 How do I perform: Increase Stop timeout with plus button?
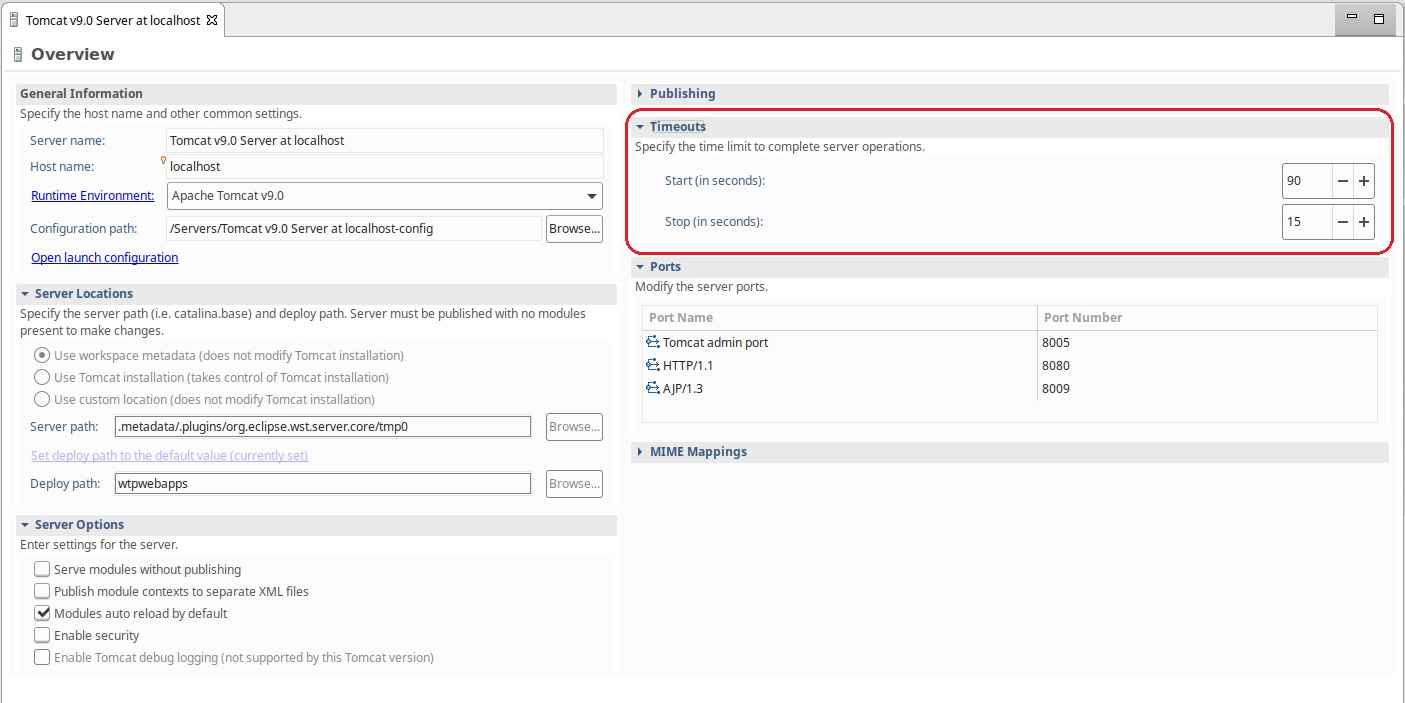(1363, 222)
